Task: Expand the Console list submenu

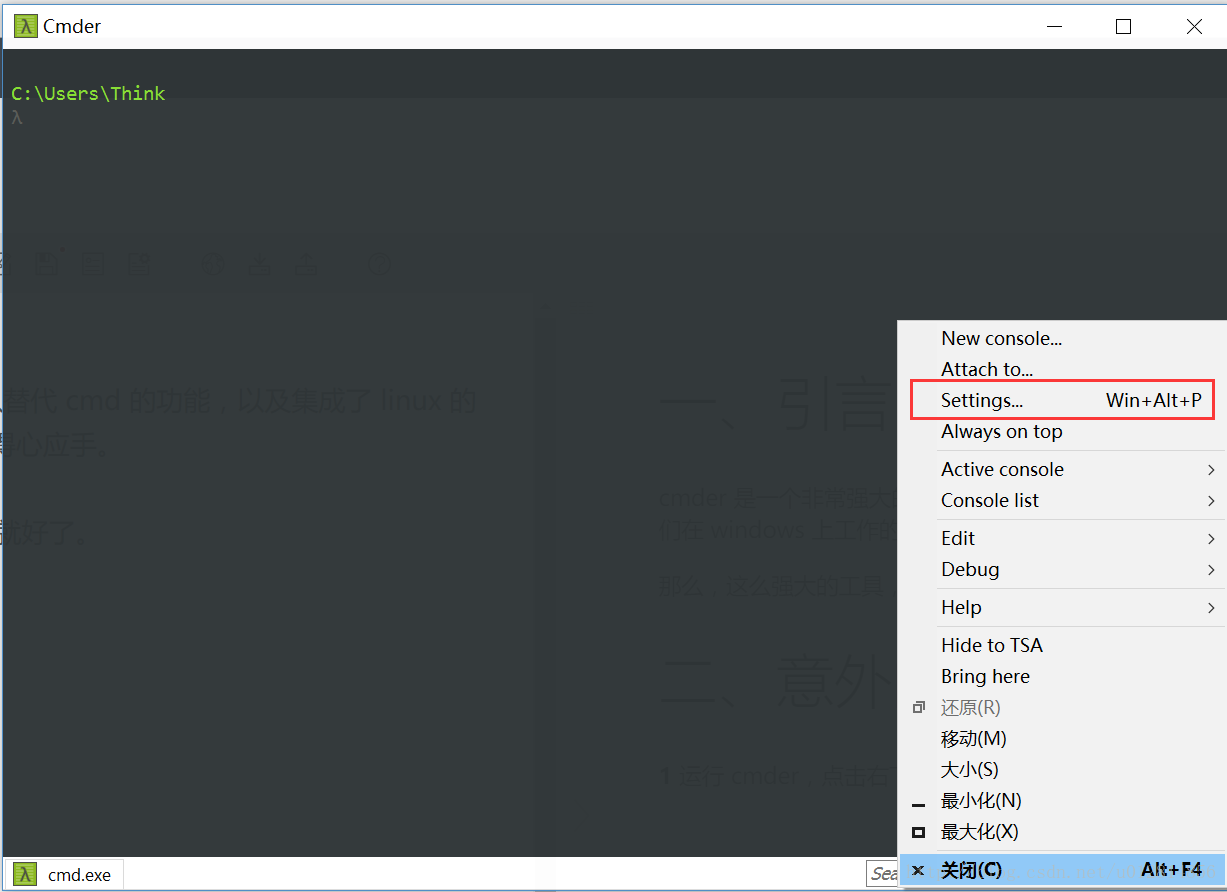Action: 1062,500
